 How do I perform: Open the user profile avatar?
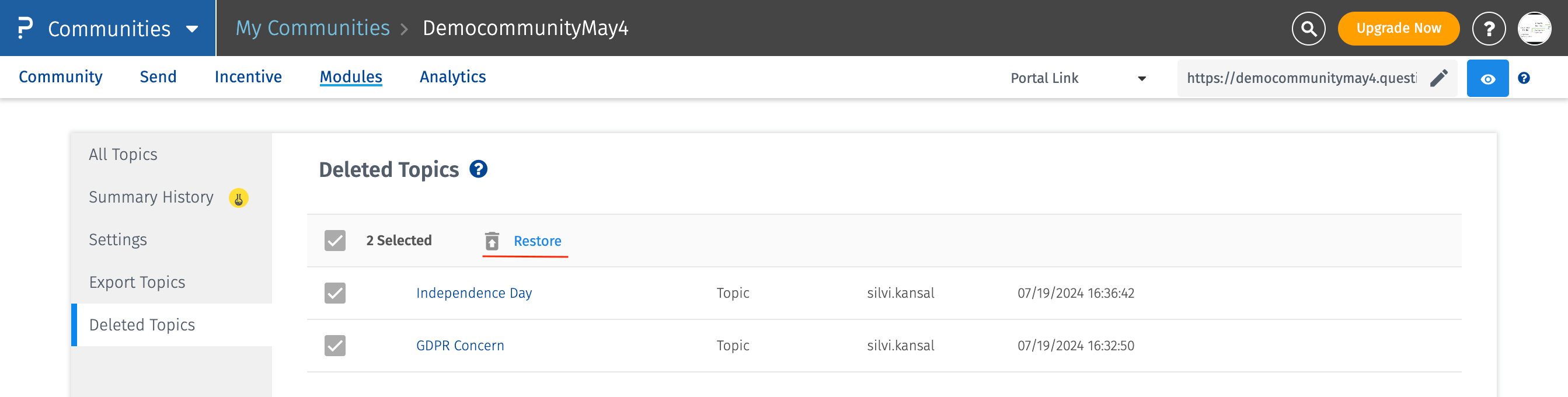tap(1534, 29)
